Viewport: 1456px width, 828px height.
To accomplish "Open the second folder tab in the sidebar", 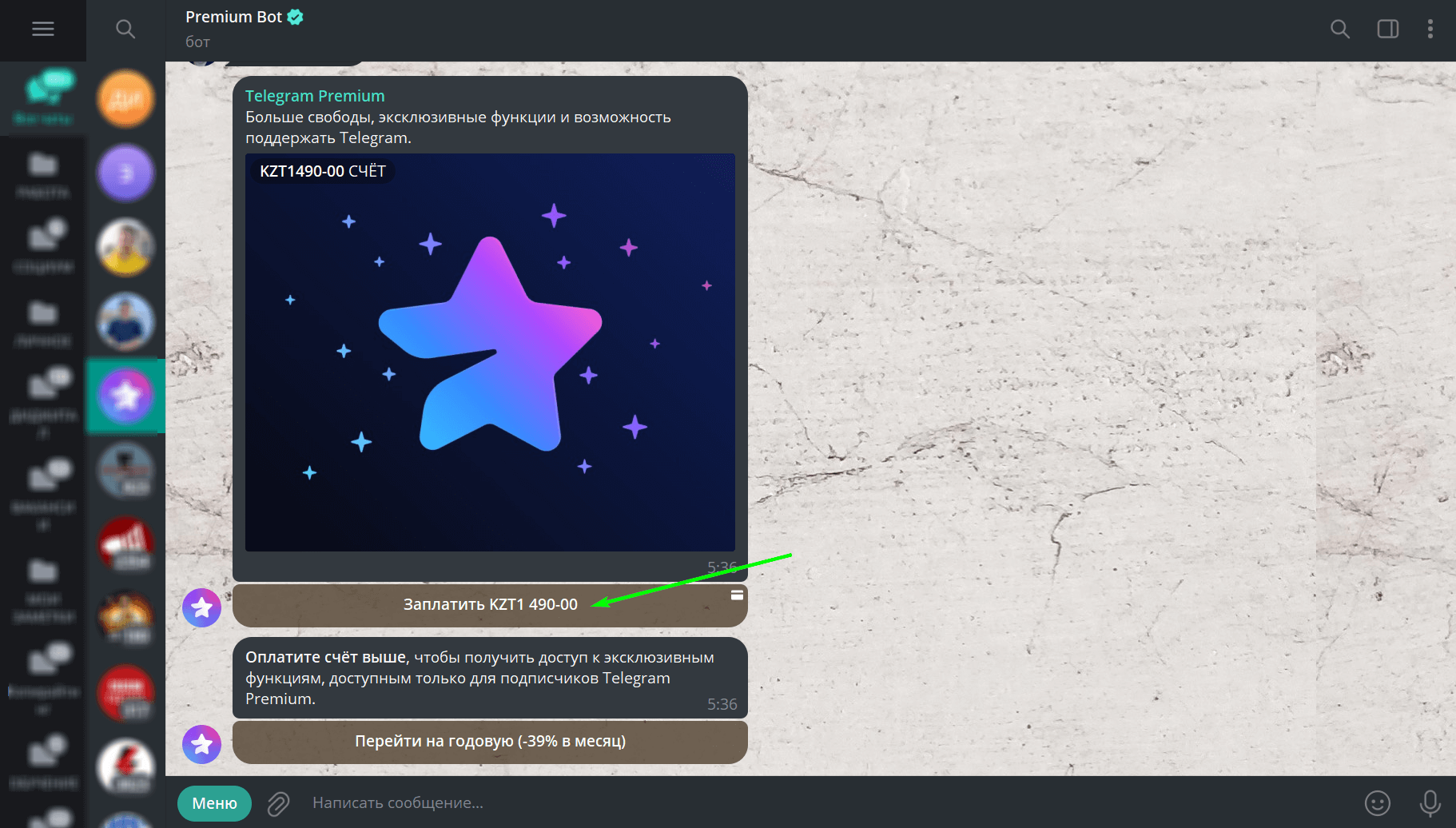I will click(x=43, y=175).
